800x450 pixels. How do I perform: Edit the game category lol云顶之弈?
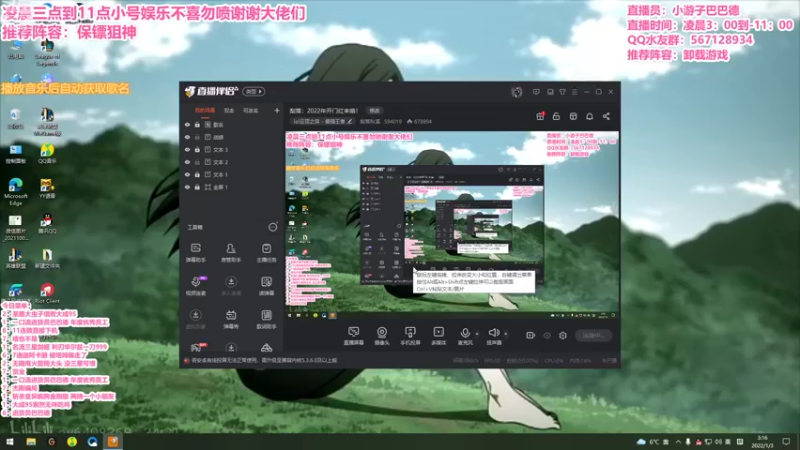tap(321, 121)
